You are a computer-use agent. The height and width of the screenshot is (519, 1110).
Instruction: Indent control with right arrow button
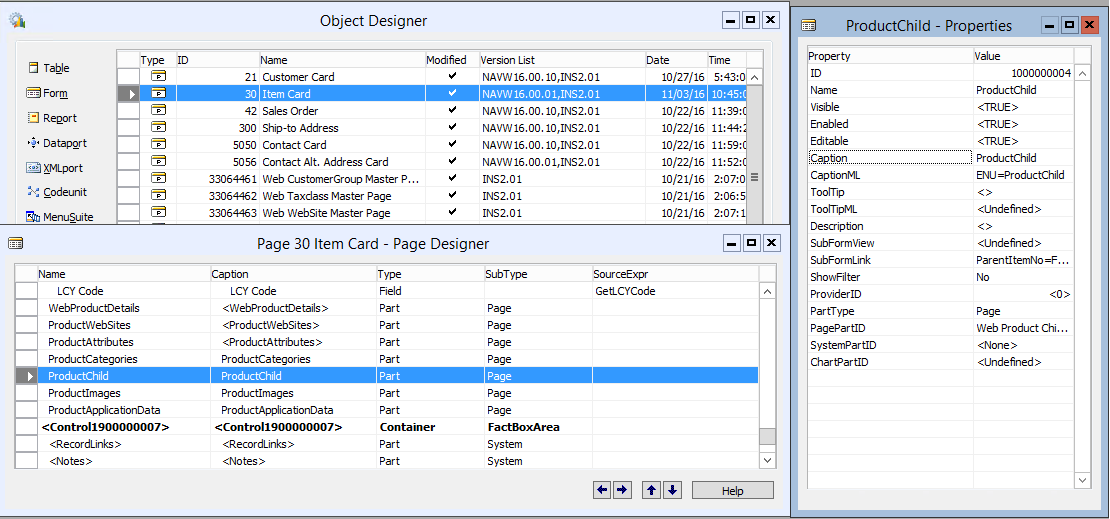click(622, 490)
